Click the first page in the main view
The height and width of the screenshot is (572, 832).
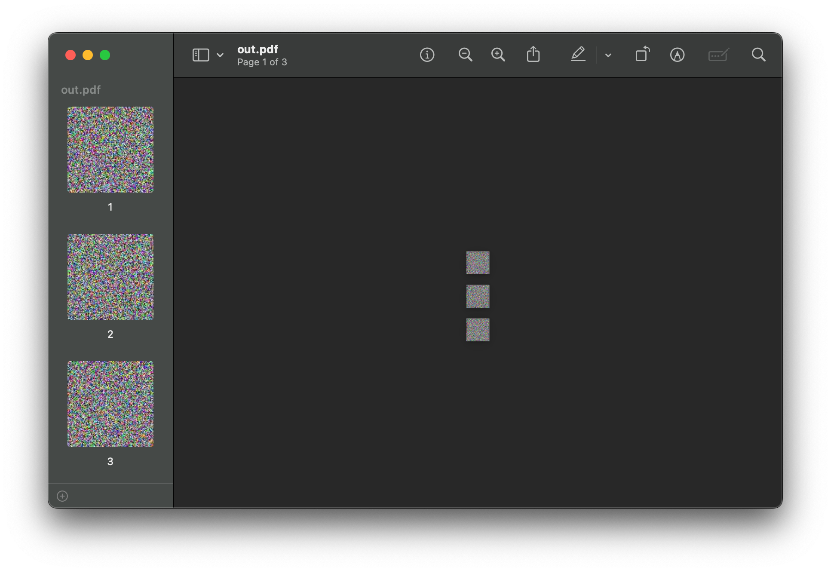click(x=478, y=262)
